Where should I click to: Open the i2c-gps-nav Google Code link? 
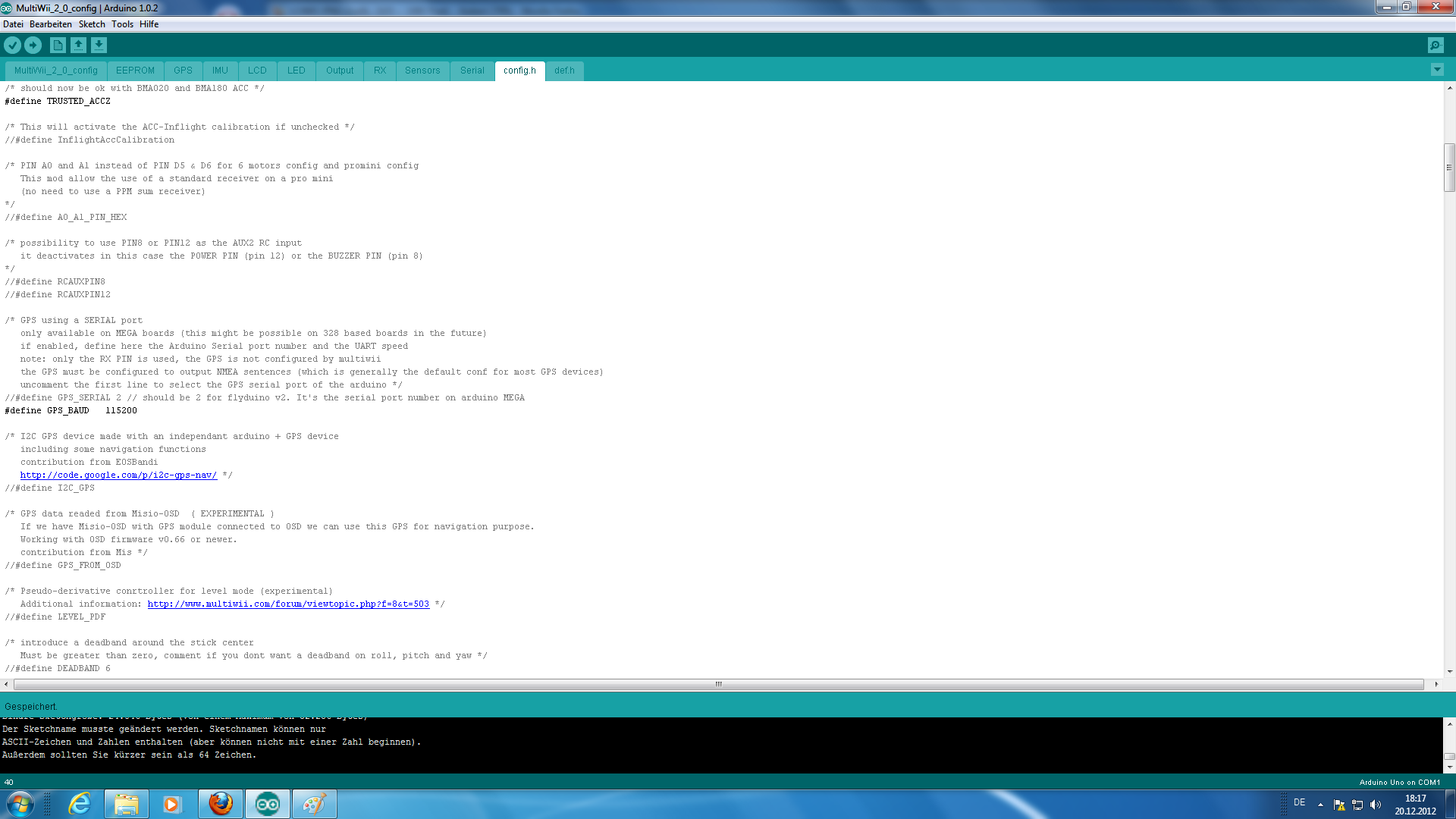(x=118, y=475)
